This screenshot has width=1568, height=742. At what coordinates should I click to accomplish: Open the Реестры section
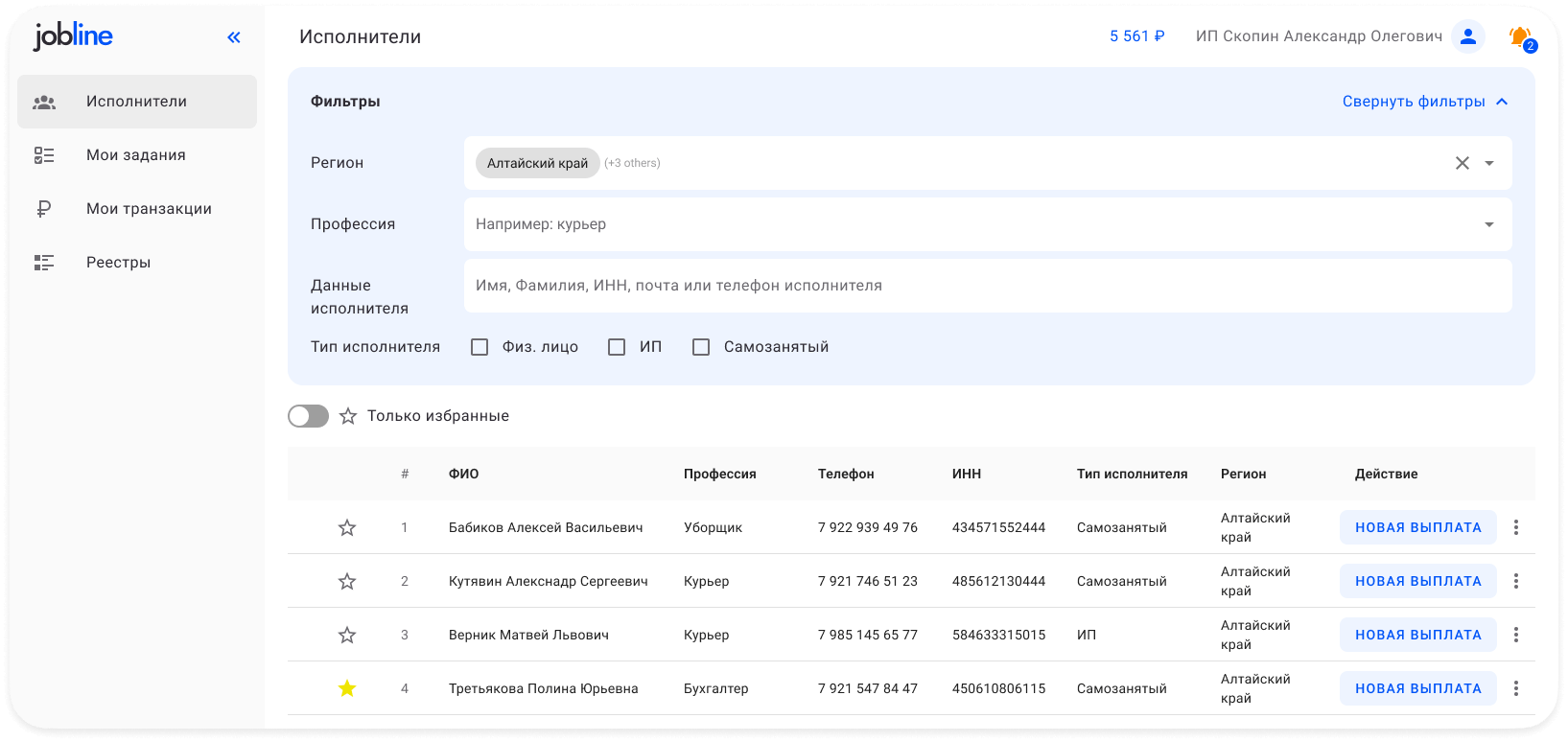click(x=137, y=263)
